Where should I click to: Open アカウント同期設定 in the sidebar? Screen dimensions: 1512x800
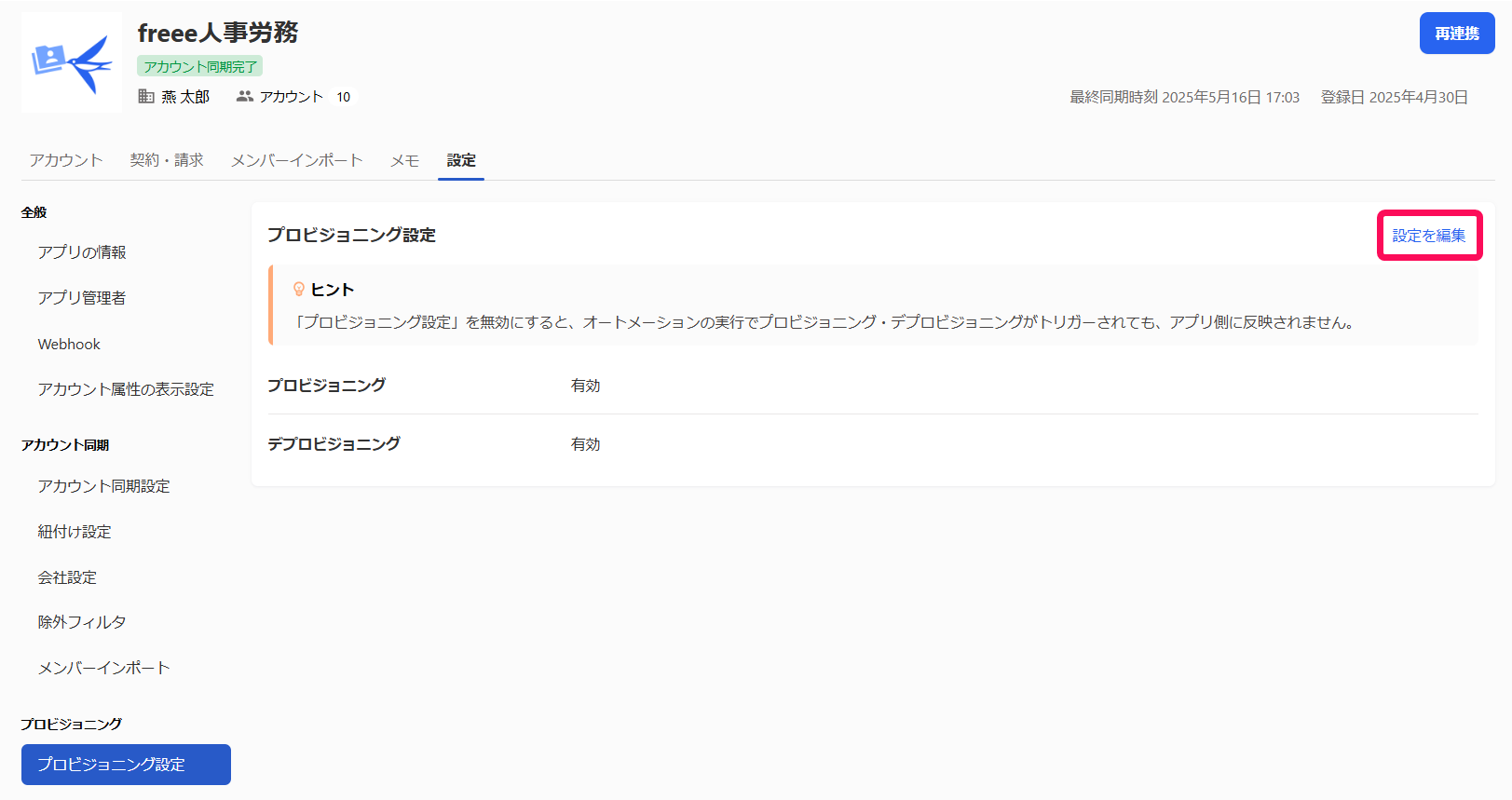tap(103, 486)
